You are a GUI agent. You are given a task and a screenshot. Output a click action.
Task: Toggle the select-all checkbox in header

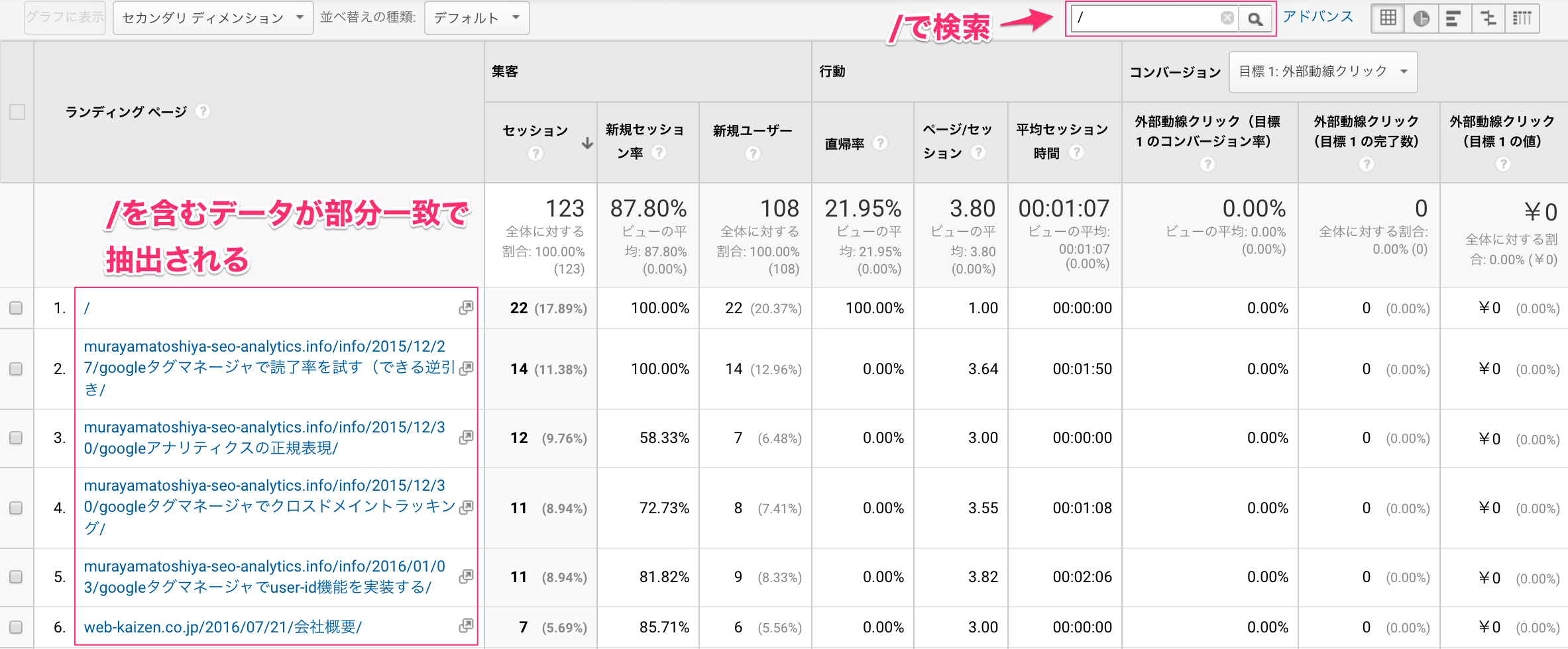(x=17, y=112)
